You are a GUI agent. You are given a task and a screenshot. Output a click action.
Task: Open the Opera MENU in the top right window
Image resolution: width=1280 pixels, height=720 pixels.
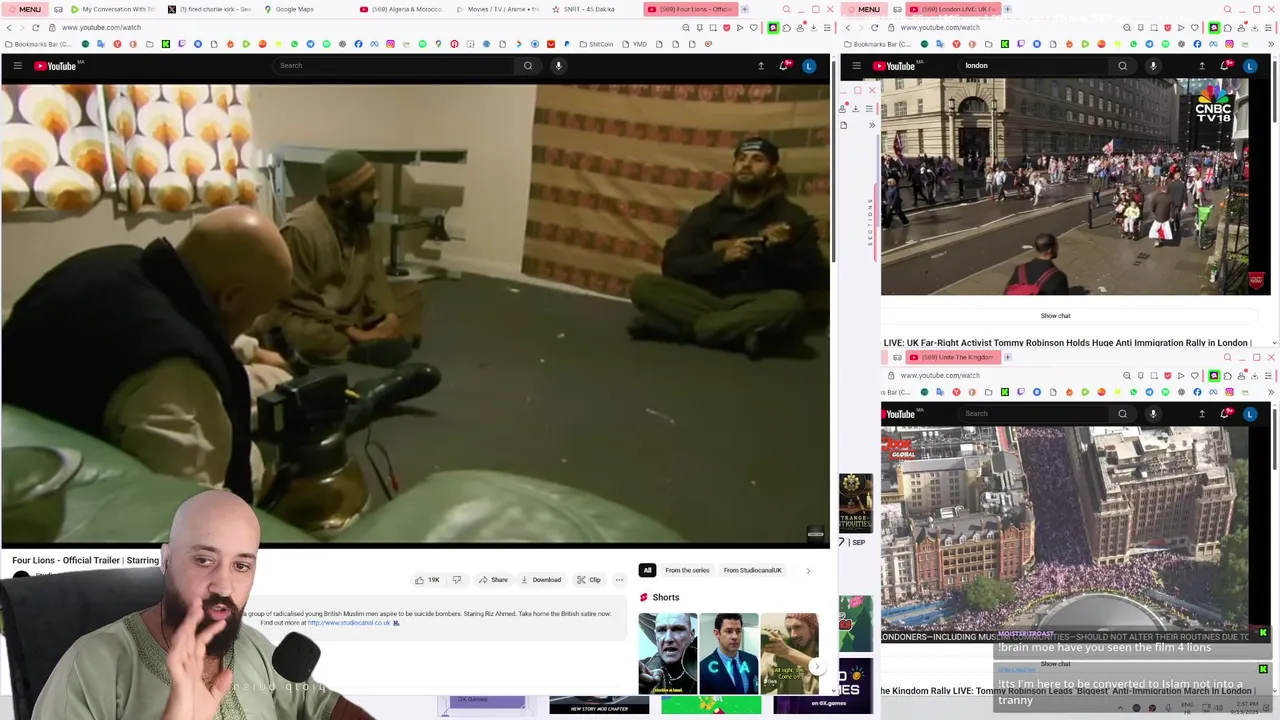coord(863,9)
